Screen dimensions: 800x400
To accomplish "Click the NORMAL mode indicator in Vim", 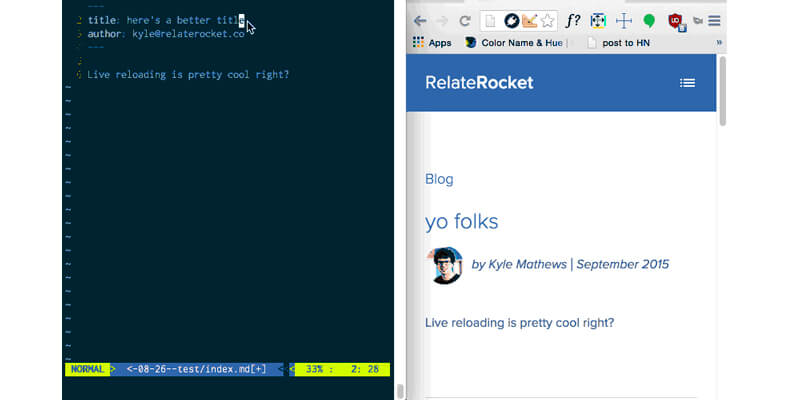I will click(x=88, y=369).
